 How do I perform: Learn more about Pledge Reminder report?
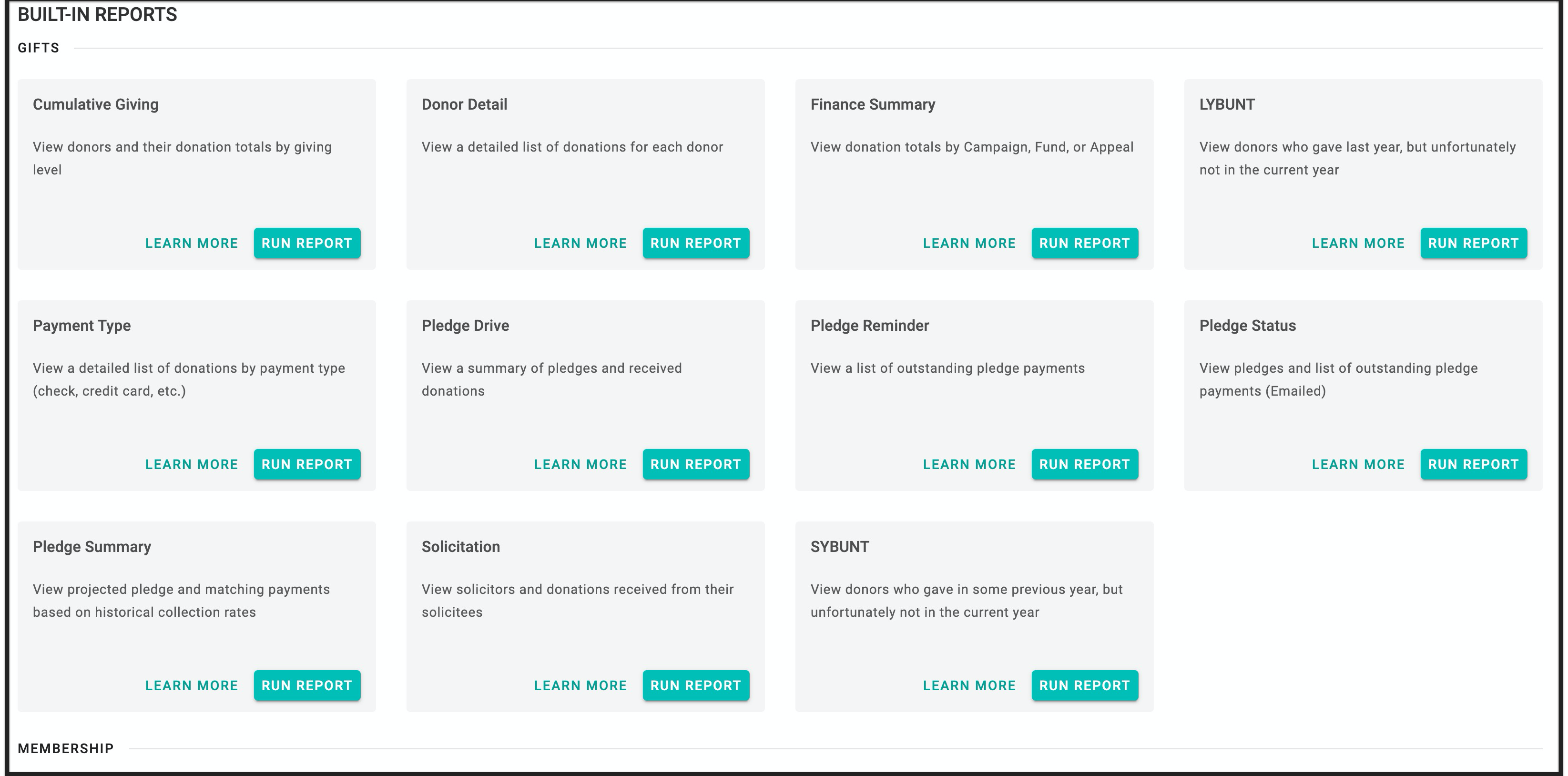[x=969, y=464]
